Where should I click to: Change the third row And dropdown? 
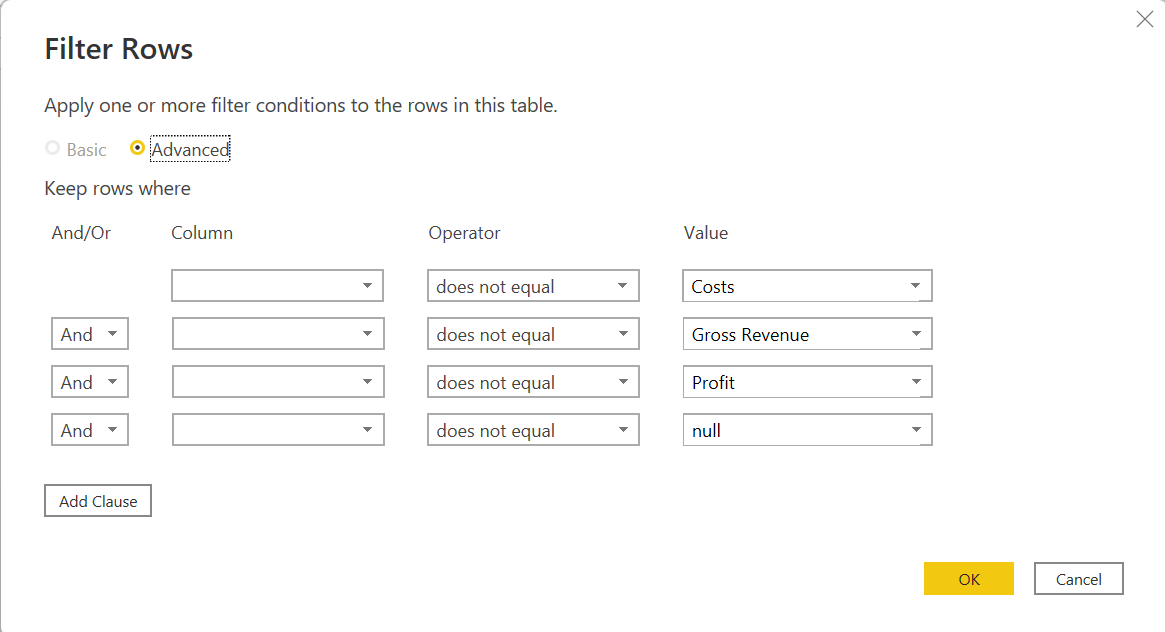click(90, 382)
